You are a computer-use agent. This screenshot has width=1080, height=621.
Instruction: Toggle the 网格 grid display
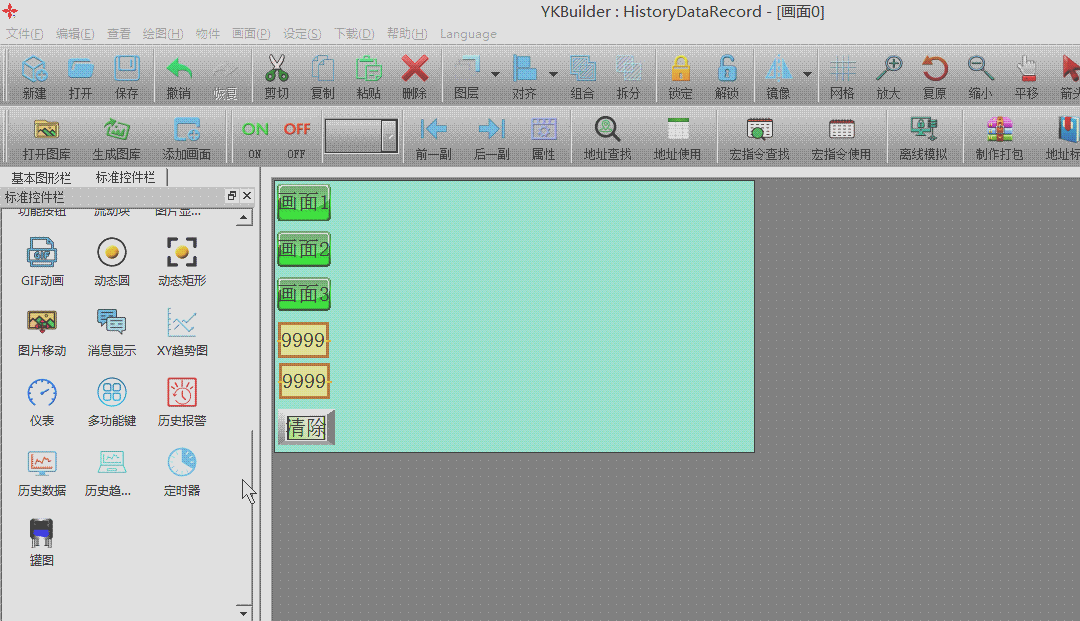coord(842,70)
